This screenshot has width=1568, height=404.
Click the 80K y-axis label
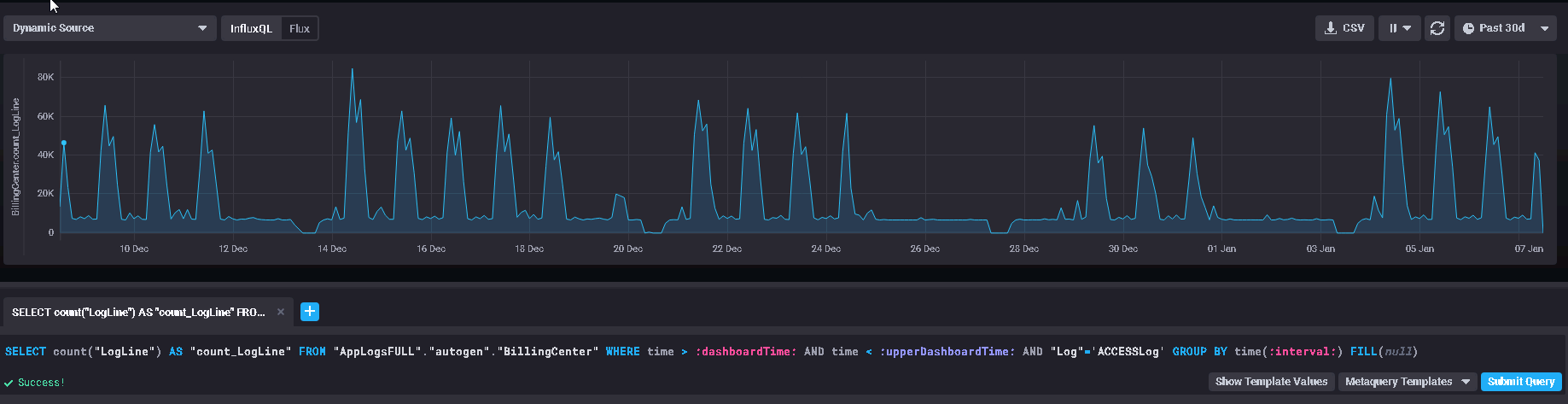(45, 77)
